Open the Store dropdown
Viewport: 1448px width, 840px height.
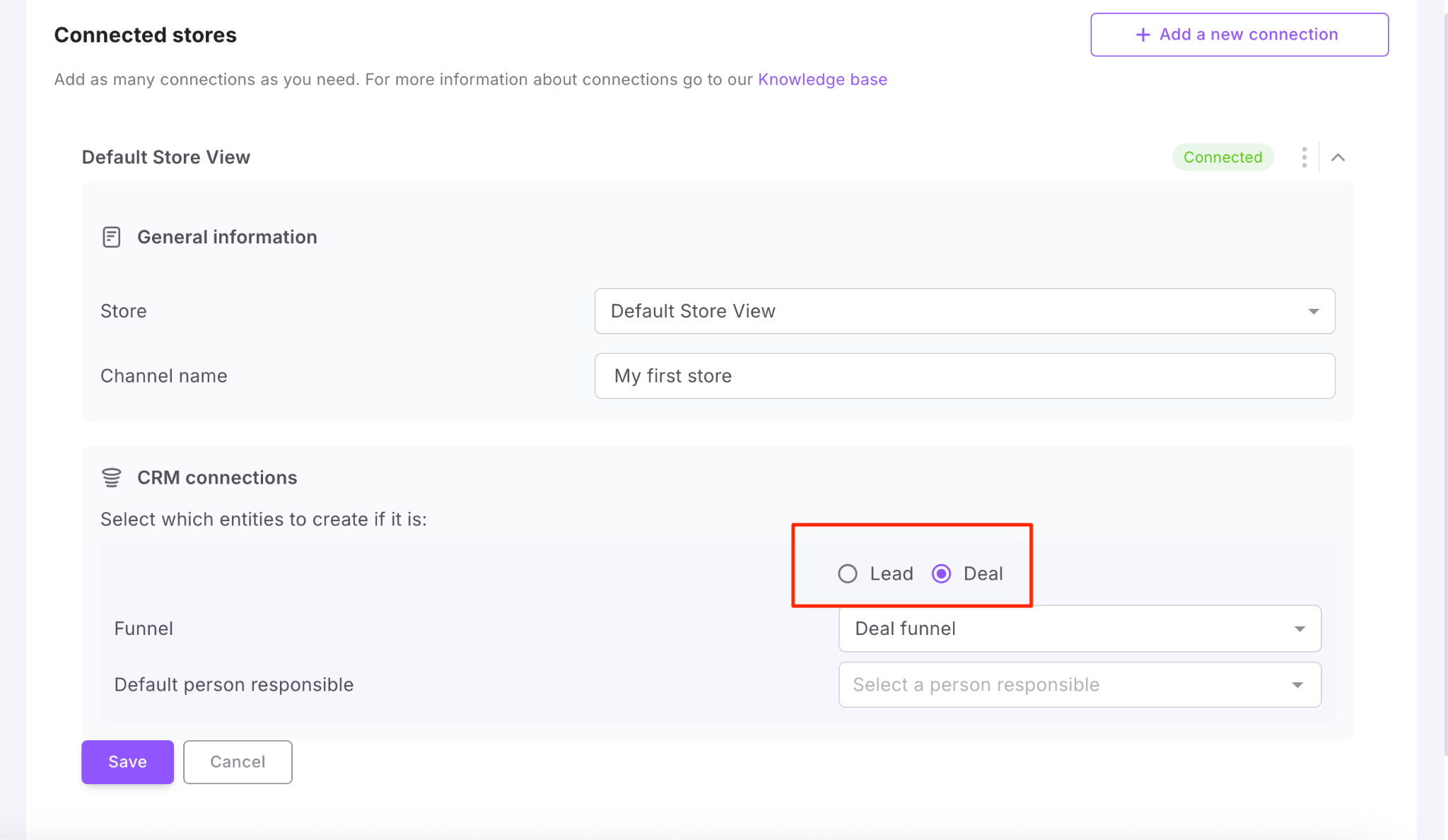964,311
